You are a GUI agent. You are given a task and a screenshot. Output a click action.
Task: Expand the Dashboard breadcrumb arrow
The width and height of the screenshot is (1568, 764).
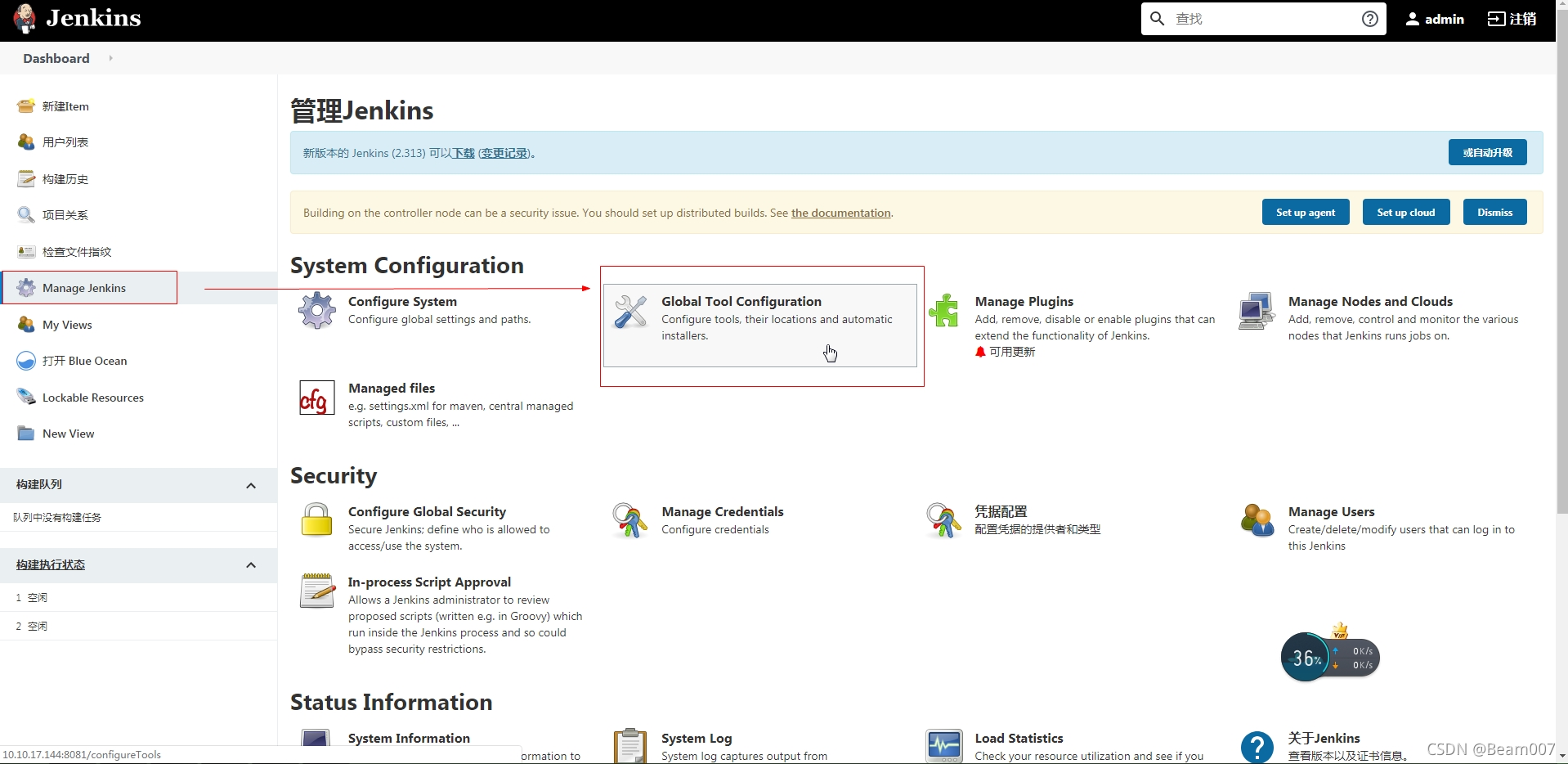pyautogui.click(x=110, y=58)
